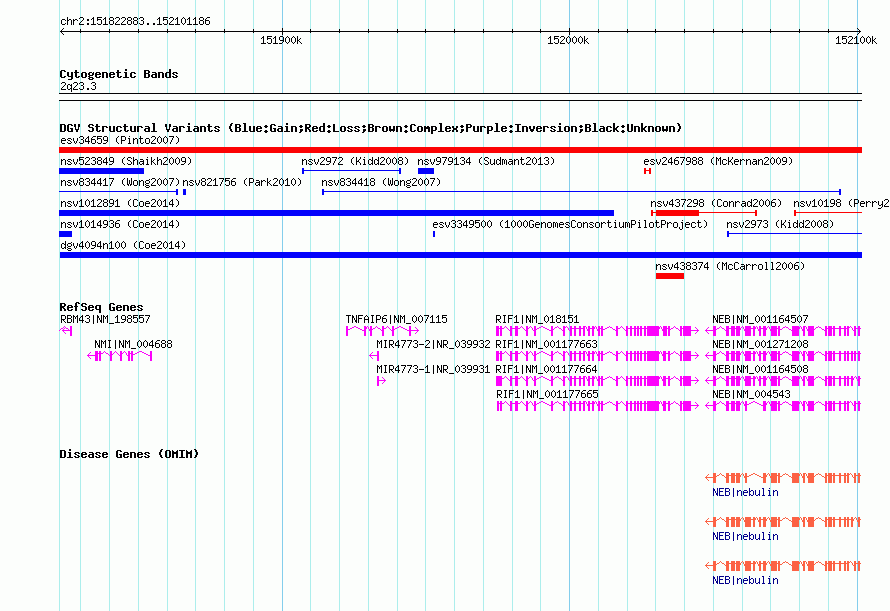Screen dimensions: 890x611
Task: Select the nsv979134 (Sudmant2013) blue block
Action: coord(426,171)
